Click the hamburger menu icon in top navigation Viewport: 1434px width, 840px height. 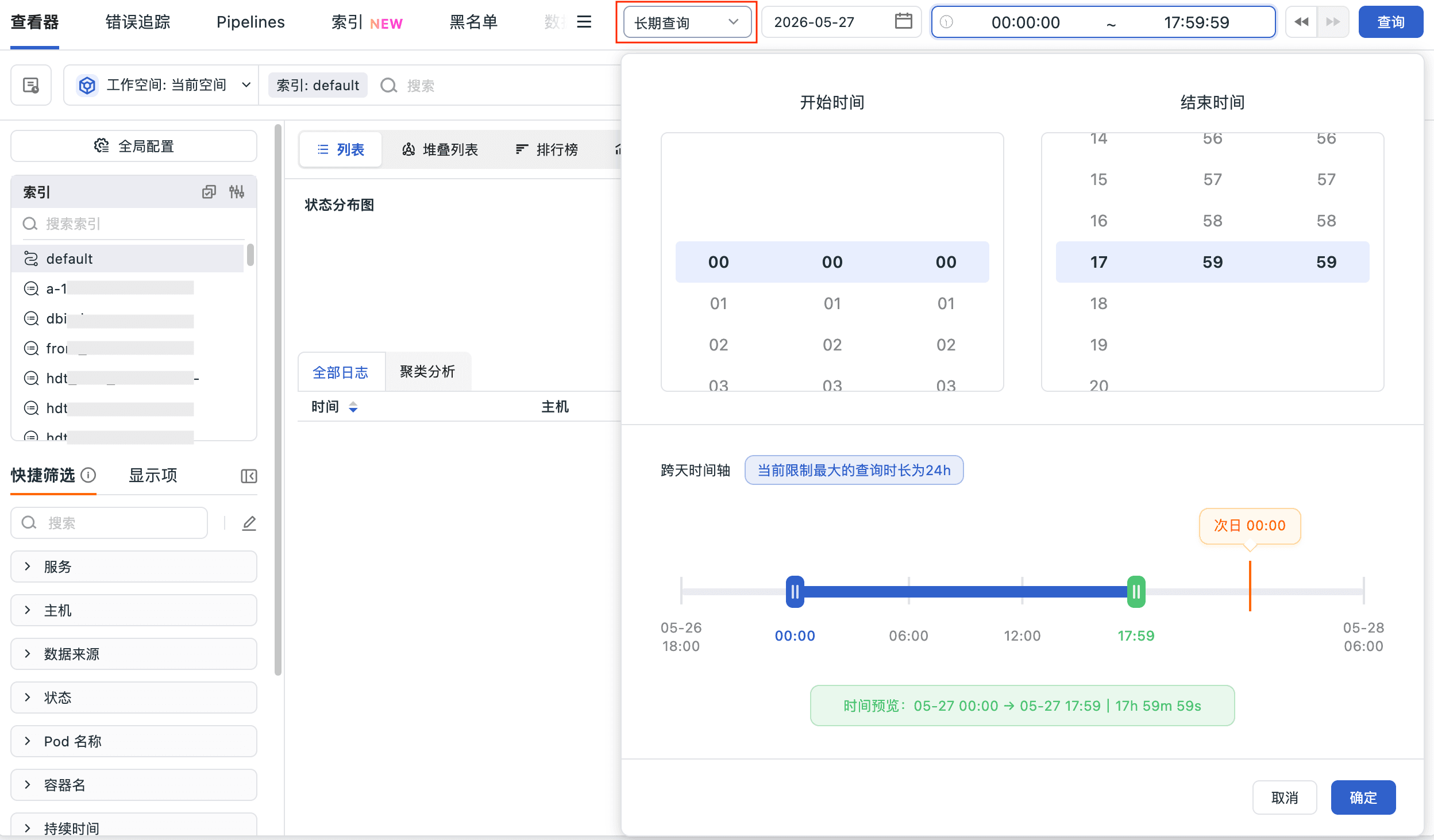click(584, 22)
